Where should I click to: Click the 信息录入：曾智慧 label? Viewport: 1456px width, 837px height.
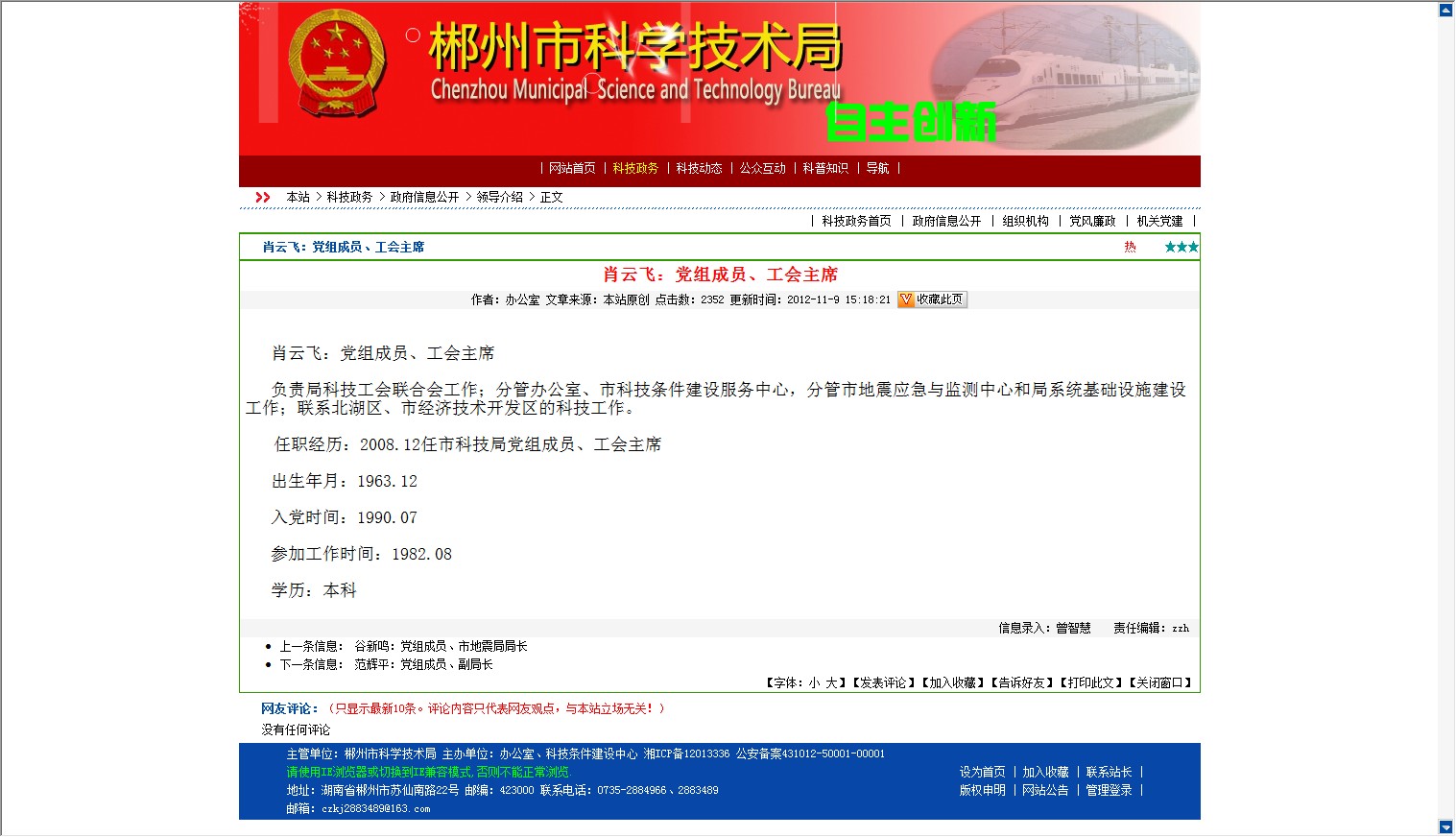tap(1044, 628)
